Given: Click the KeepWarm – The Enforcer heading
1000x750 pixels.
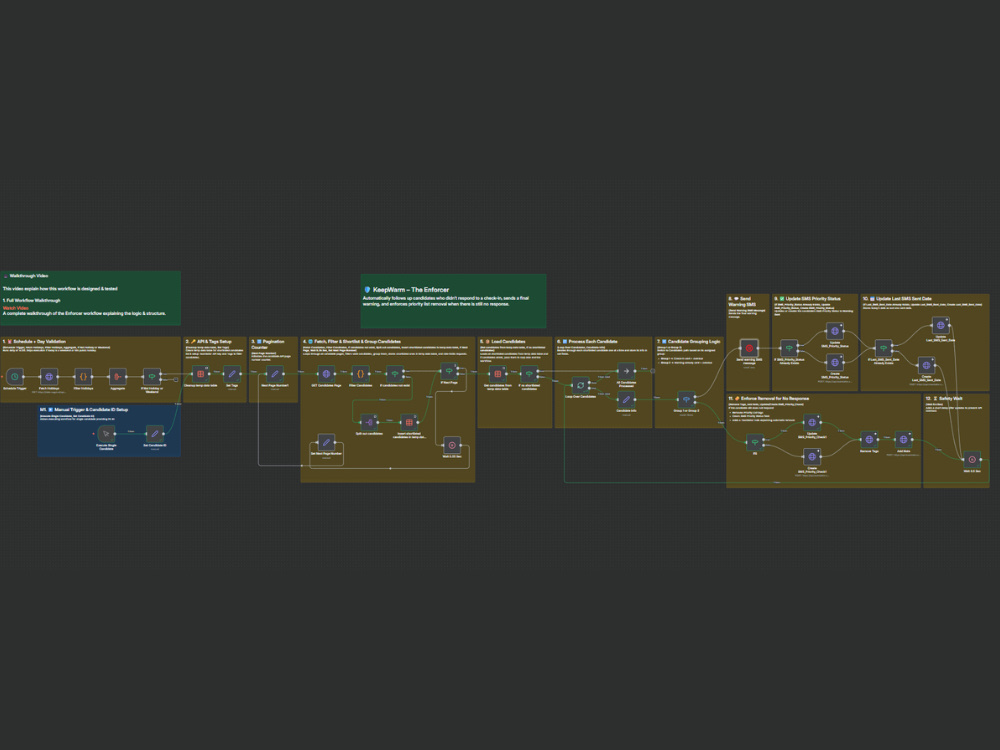Looking at the screenshot, I should (411, 290).
